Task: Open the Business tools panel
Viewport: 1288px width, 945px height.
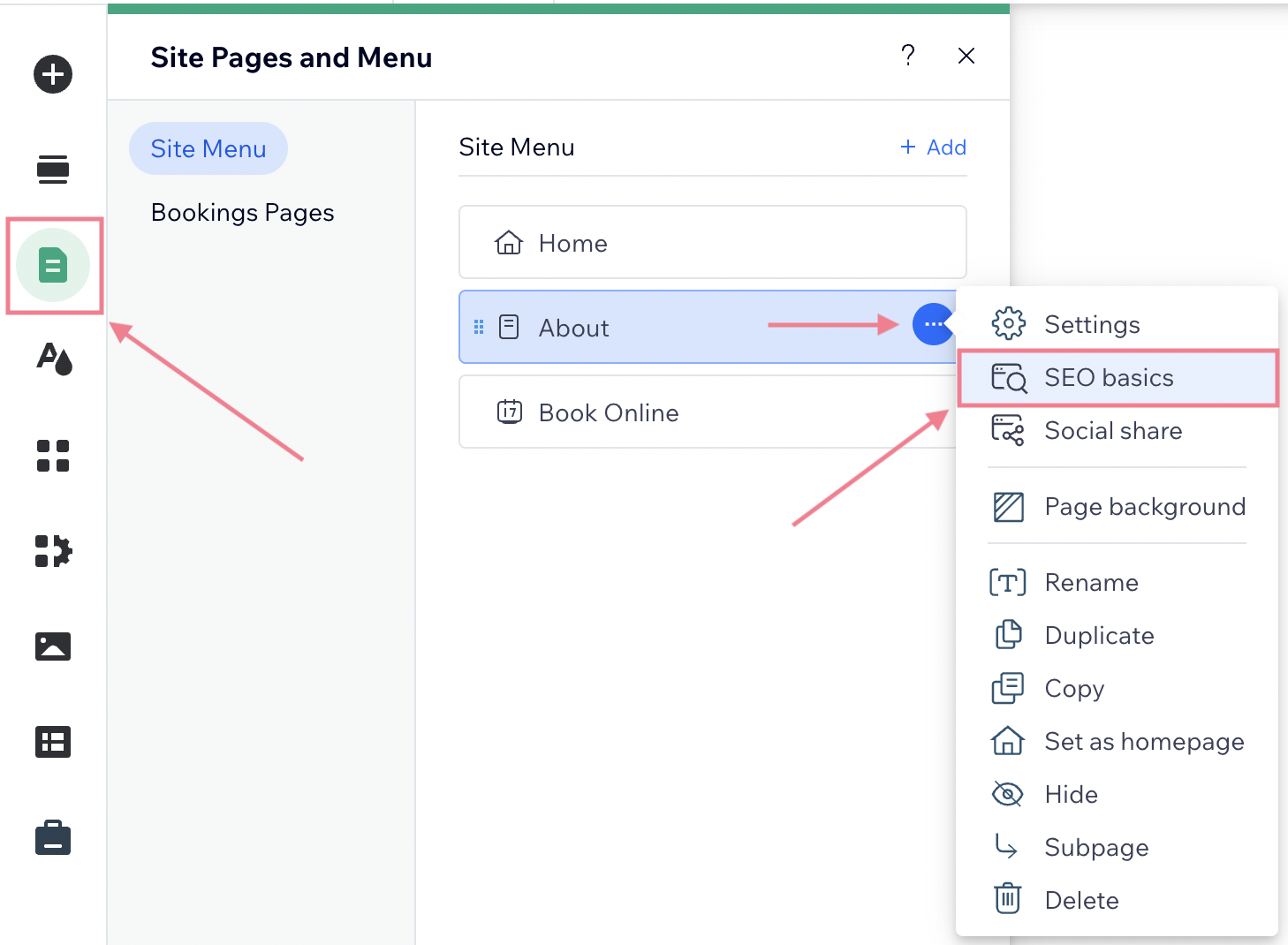Action: tap(53, 837)
